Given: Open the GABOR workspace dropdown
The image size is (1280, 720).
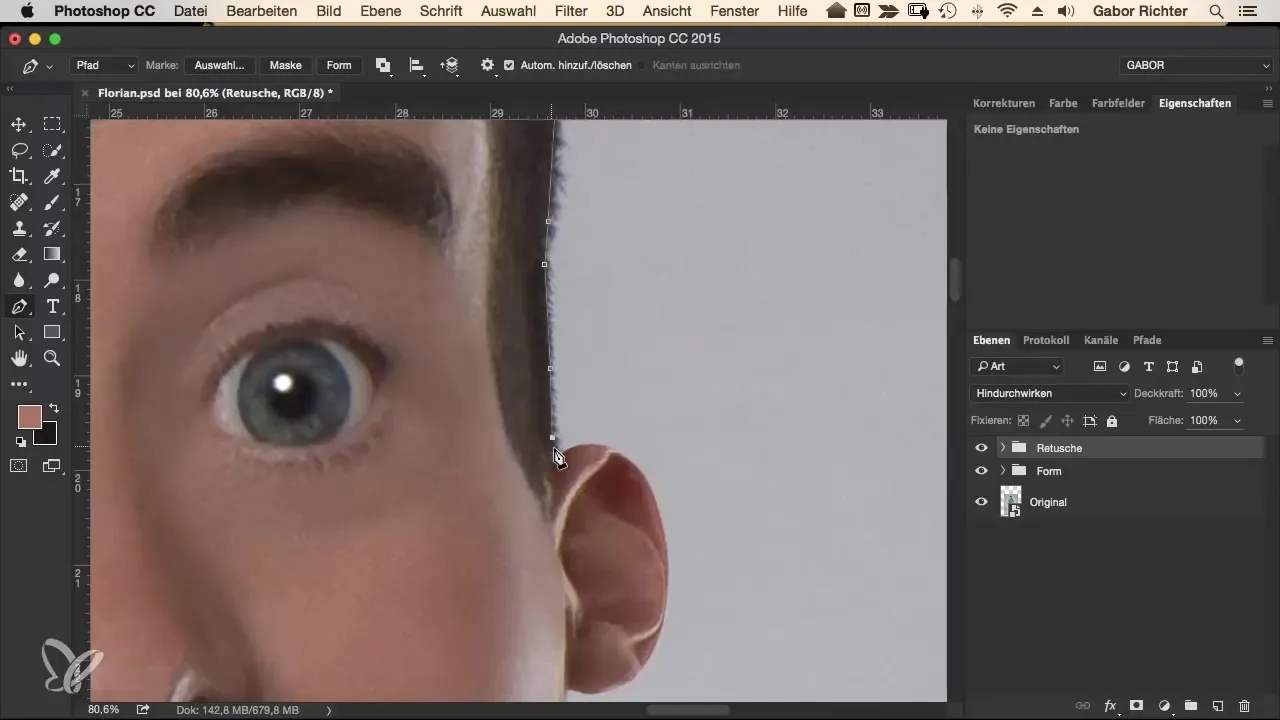Looking at the screenshot, I should [1196, 65].
